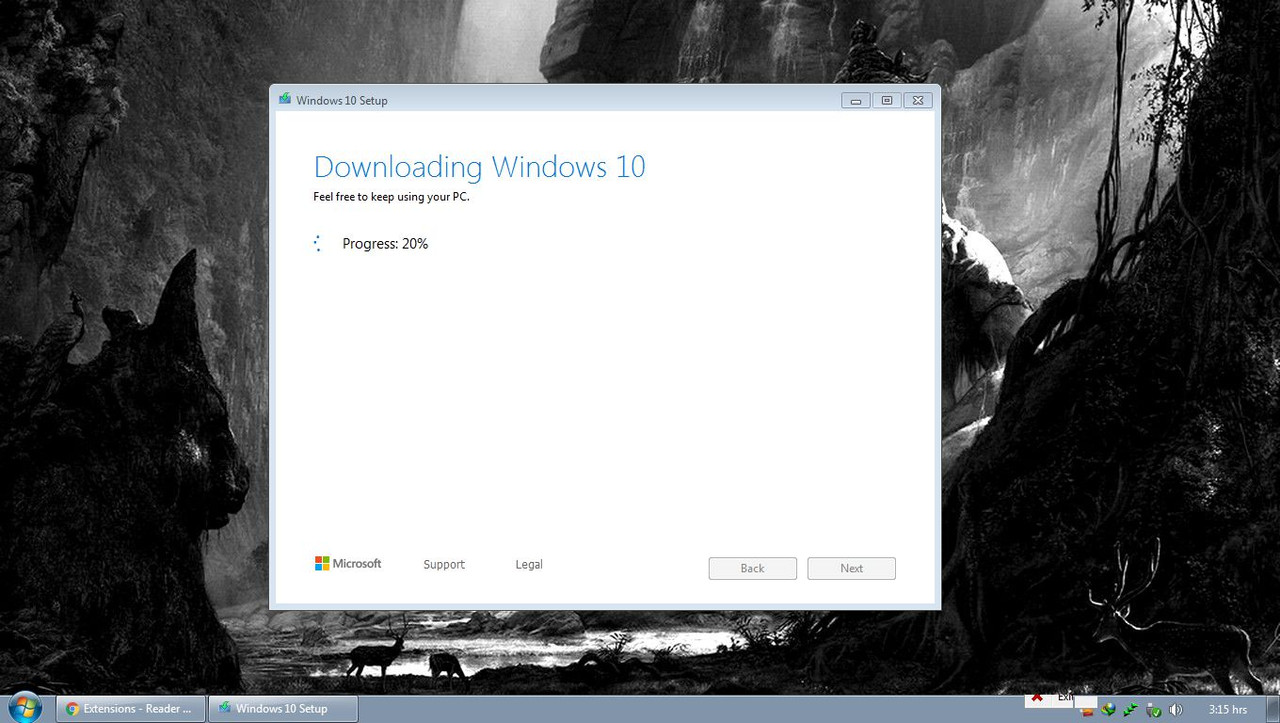This screenshot has height=723, width=1280.
Task: Select the Windows 10 Setup taskbar button
Action: (x=283, y=709)
